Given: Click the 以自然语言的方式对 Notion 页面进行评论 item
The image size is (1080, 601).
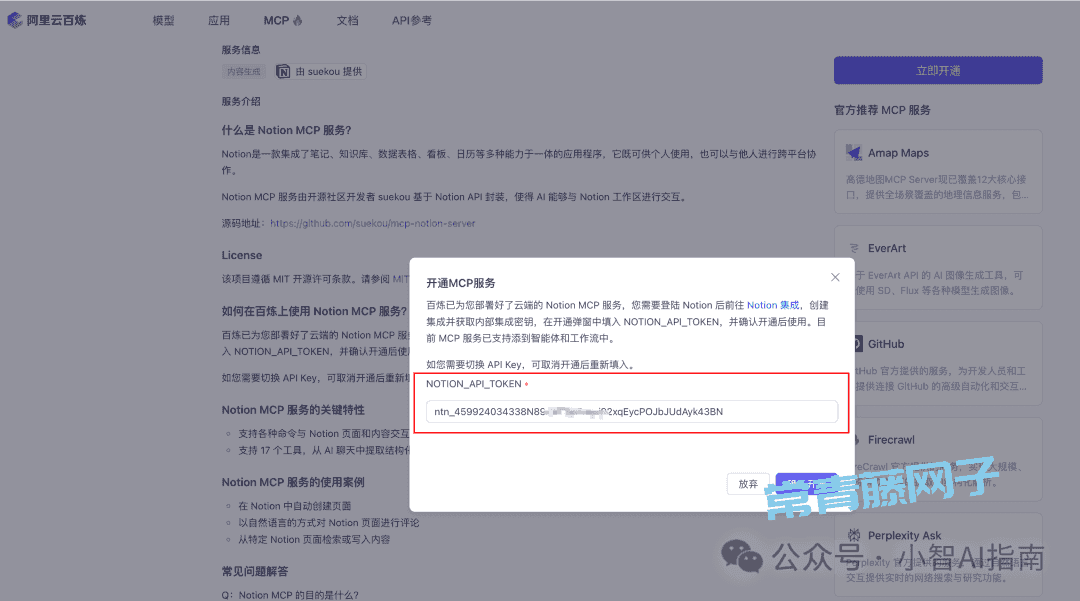Looking at the screenshot, I should coord(329,523).
